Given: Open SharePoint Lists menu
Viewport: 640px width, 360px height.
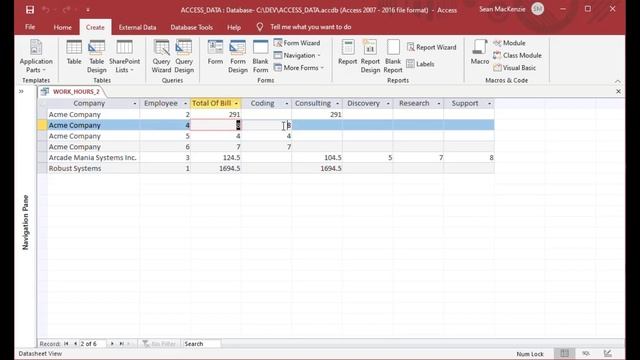Looking at the screenshot, I should [x=124, y=57].
